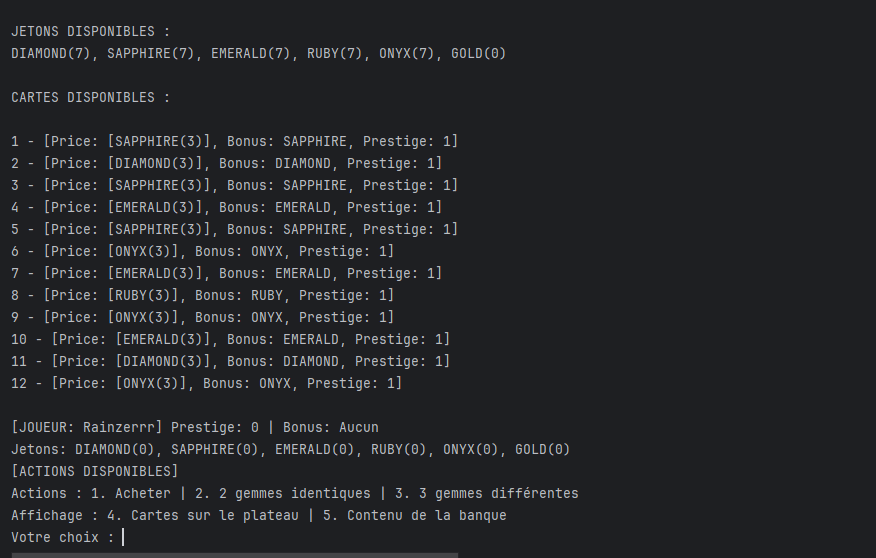Click the horizontal scrollbar below the console

(235, 555)
